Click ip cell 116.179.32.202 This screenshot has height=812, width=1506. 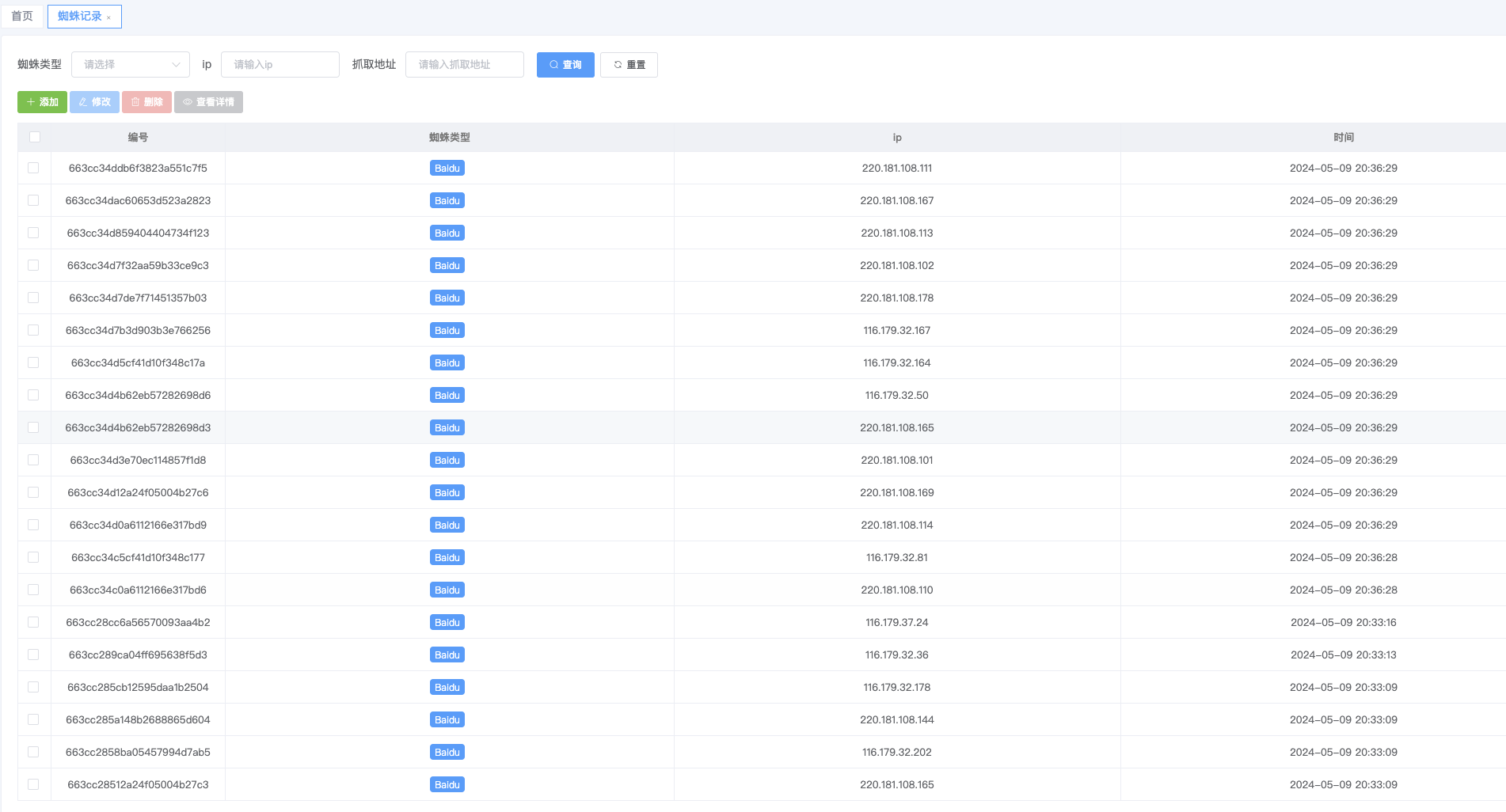click(x=897, y=752)
